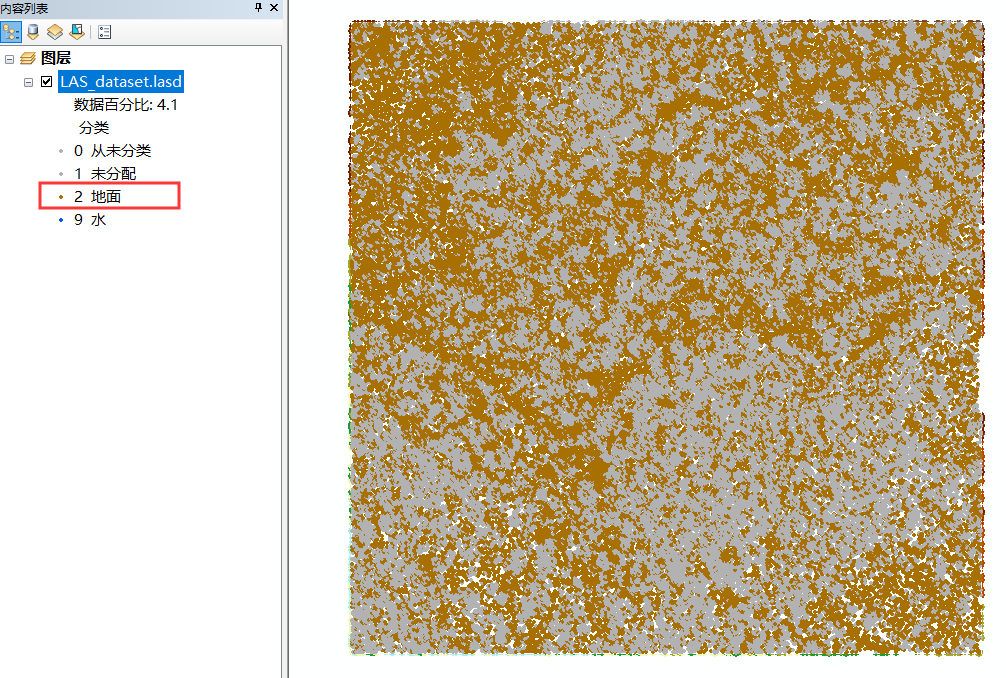
Task: Click the 0 从未分类 class label
Action: (112, 151)
